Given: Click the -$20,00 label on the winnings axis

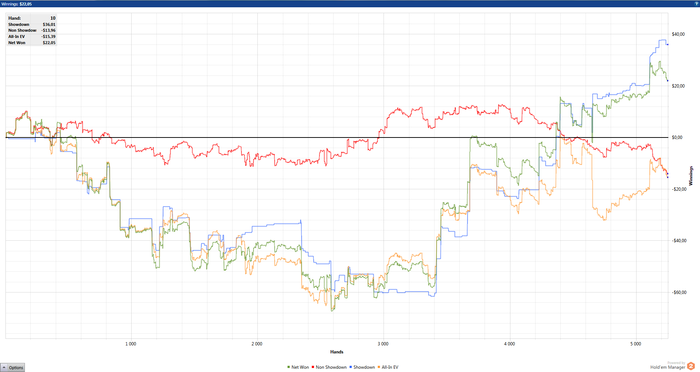Looking at the screenshot, I should (x=678, y=189).
